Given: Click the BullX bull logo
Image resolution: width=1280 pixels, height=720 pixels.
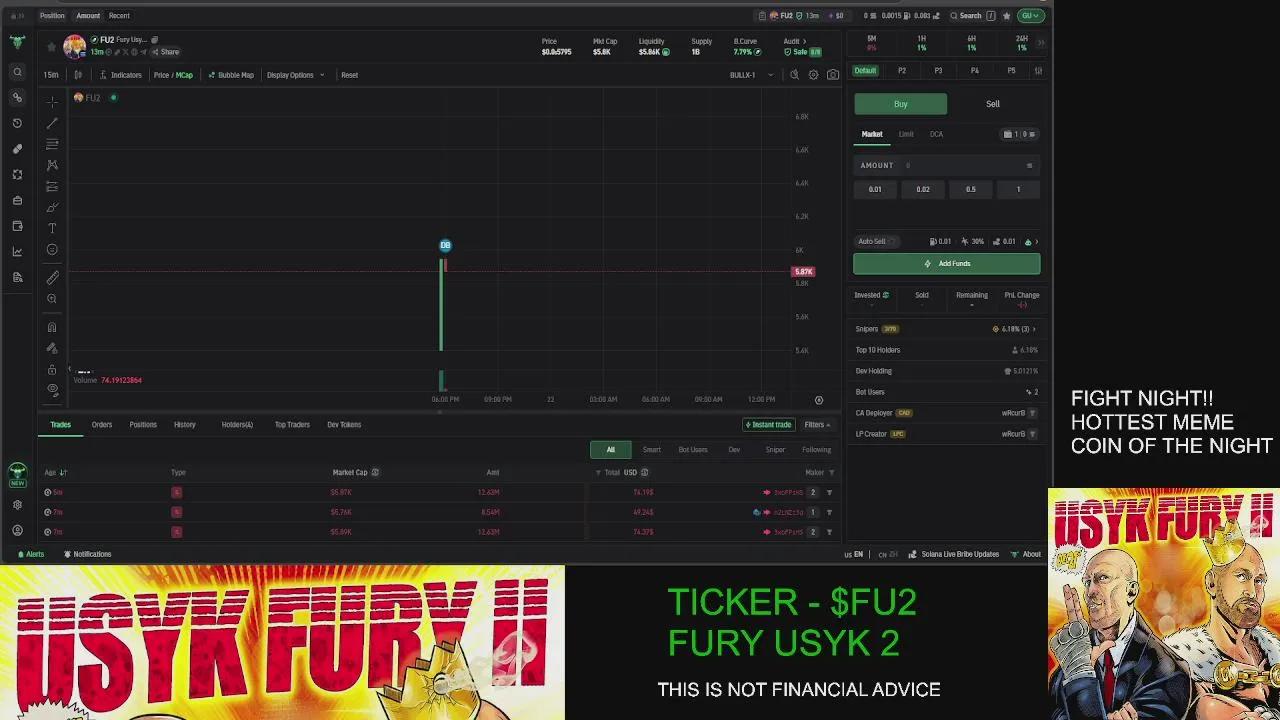Looking at the screenshot, I should point(17,42).
